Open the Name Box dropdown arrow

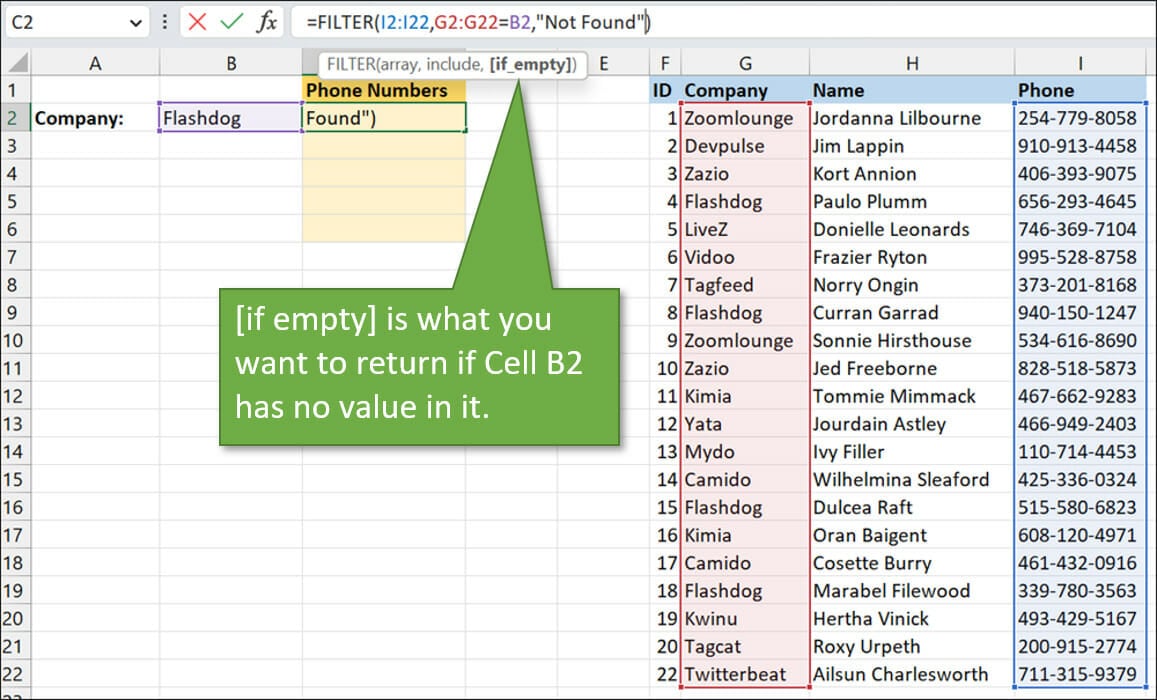(136, 22)
